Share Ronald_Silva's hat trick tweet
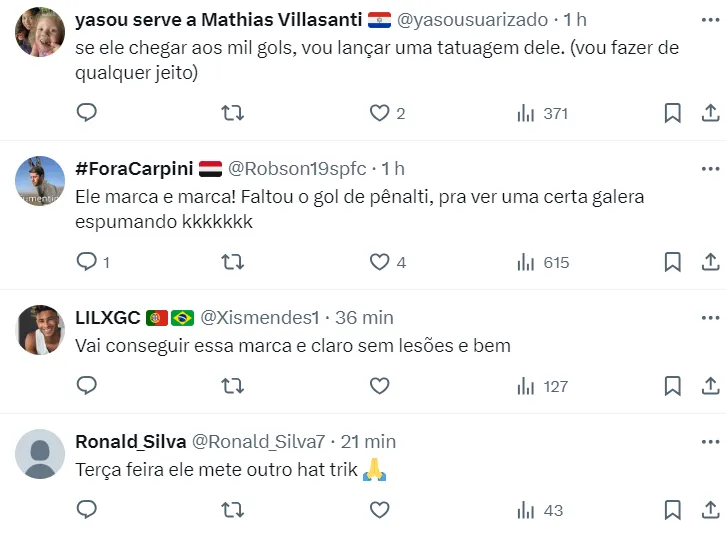Image resolution: width=726 pixels, height=537 pixels. pos(711,510)
